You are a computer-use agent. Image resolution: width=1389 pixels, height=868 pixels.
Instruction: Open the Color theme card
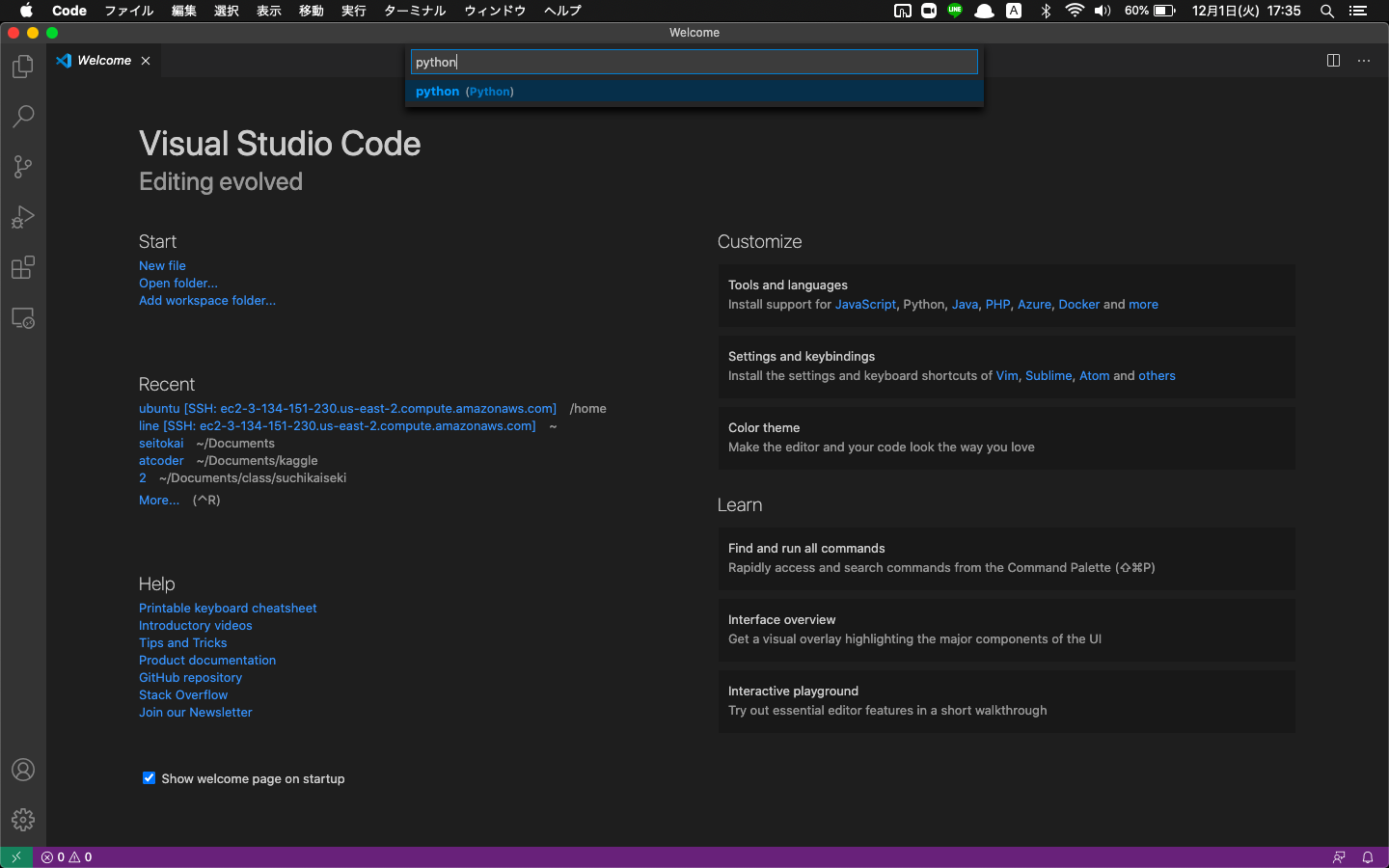point(1006,438)
